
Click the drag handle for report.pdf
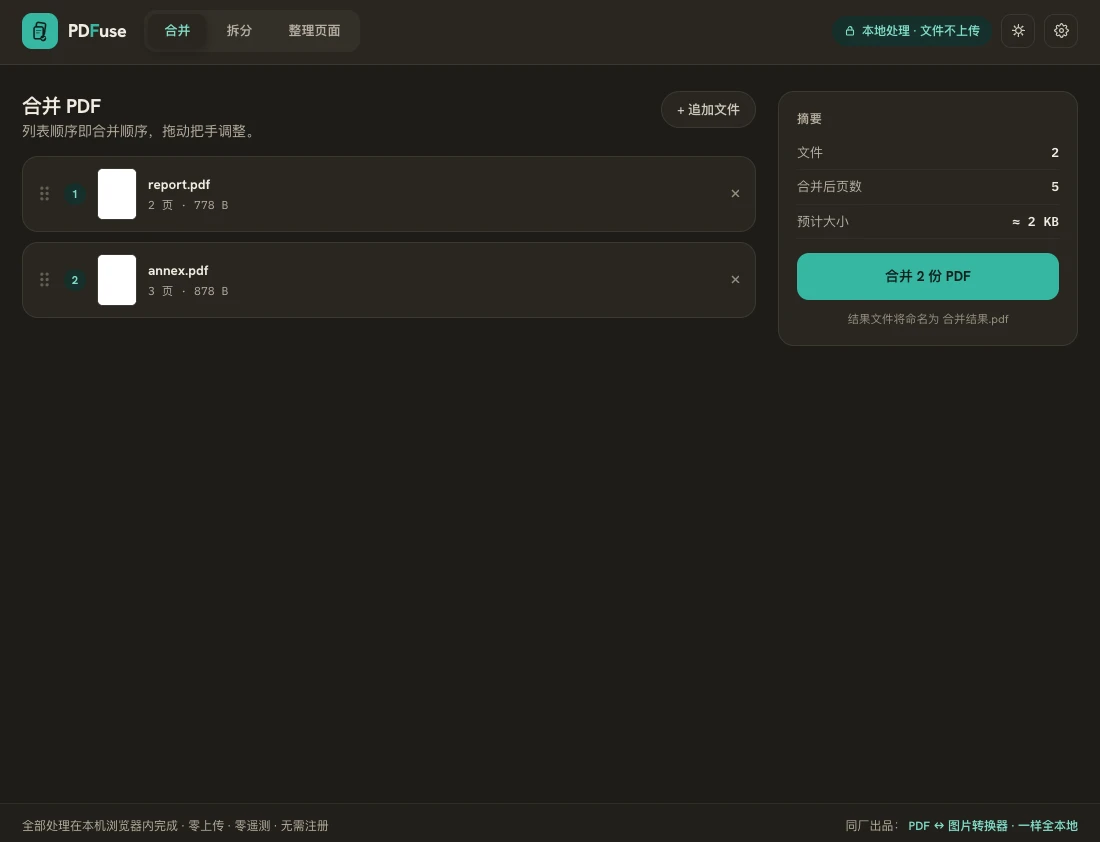(44, 194)
